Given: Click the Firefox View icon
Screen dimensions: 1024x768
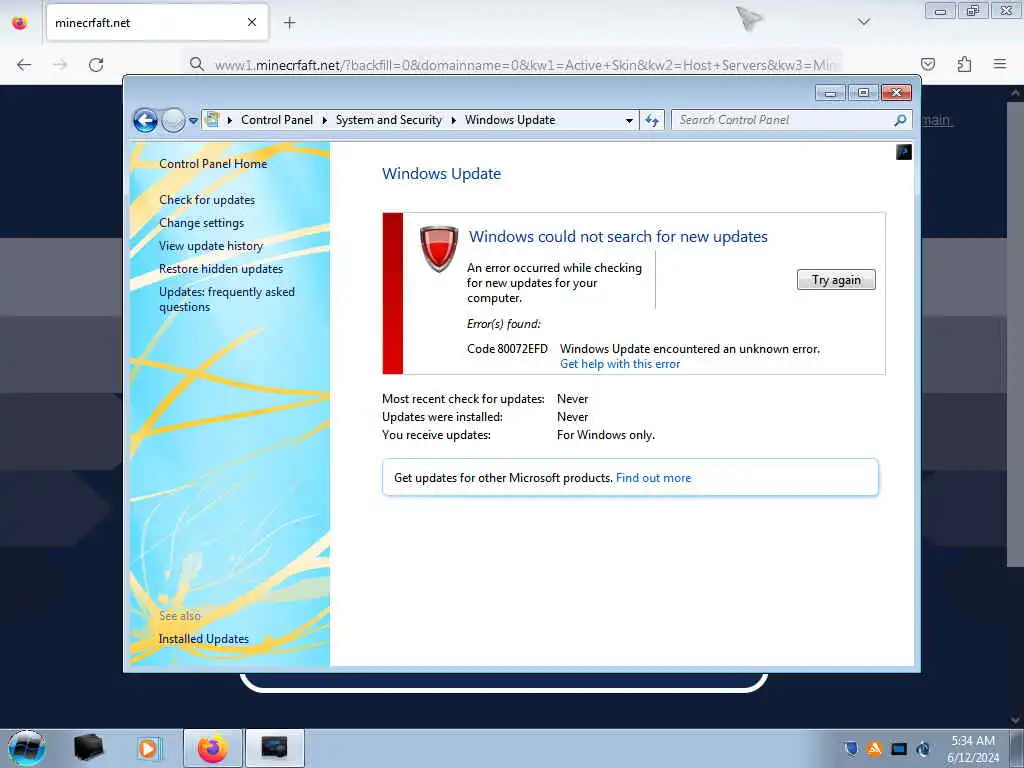Looking at the screenshot, I should click(x=20, y=23).
